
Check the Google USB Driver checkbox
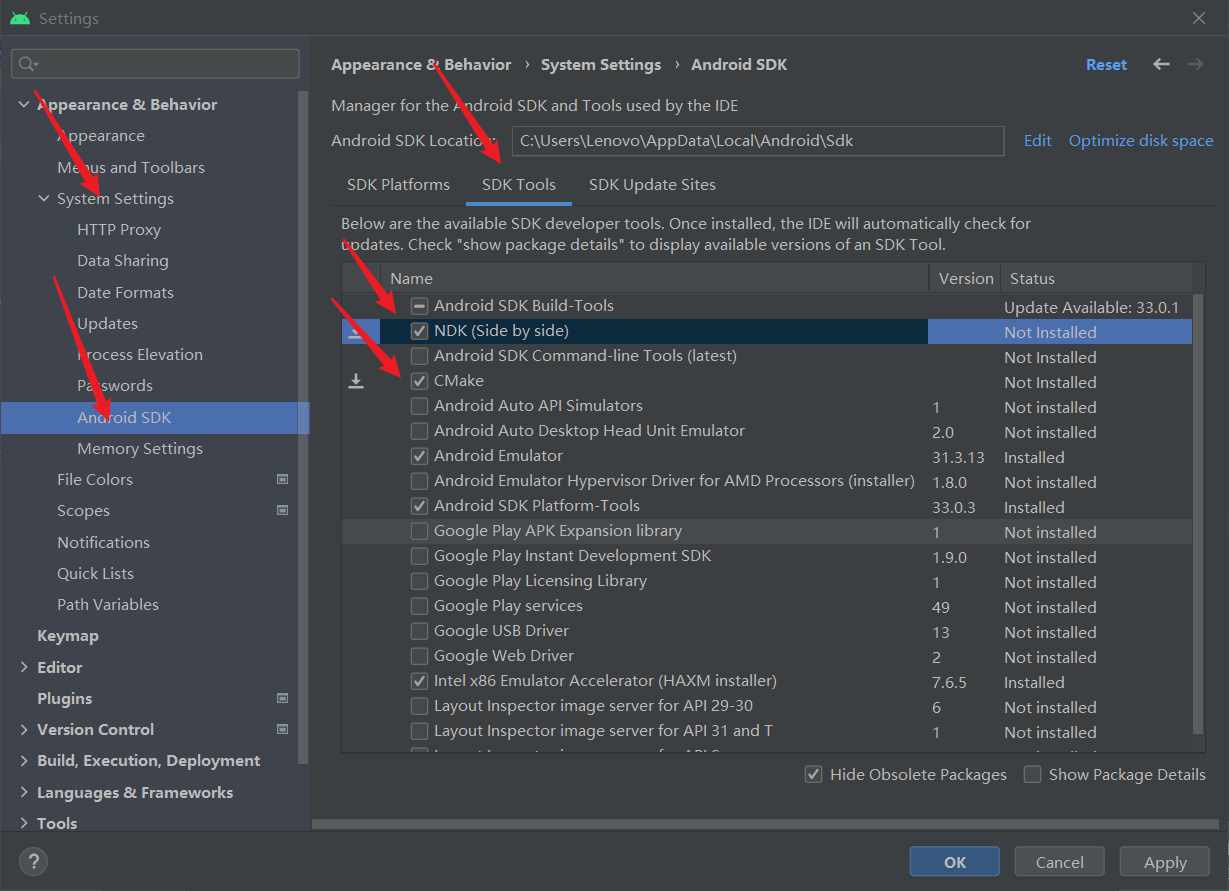point(420,631)
